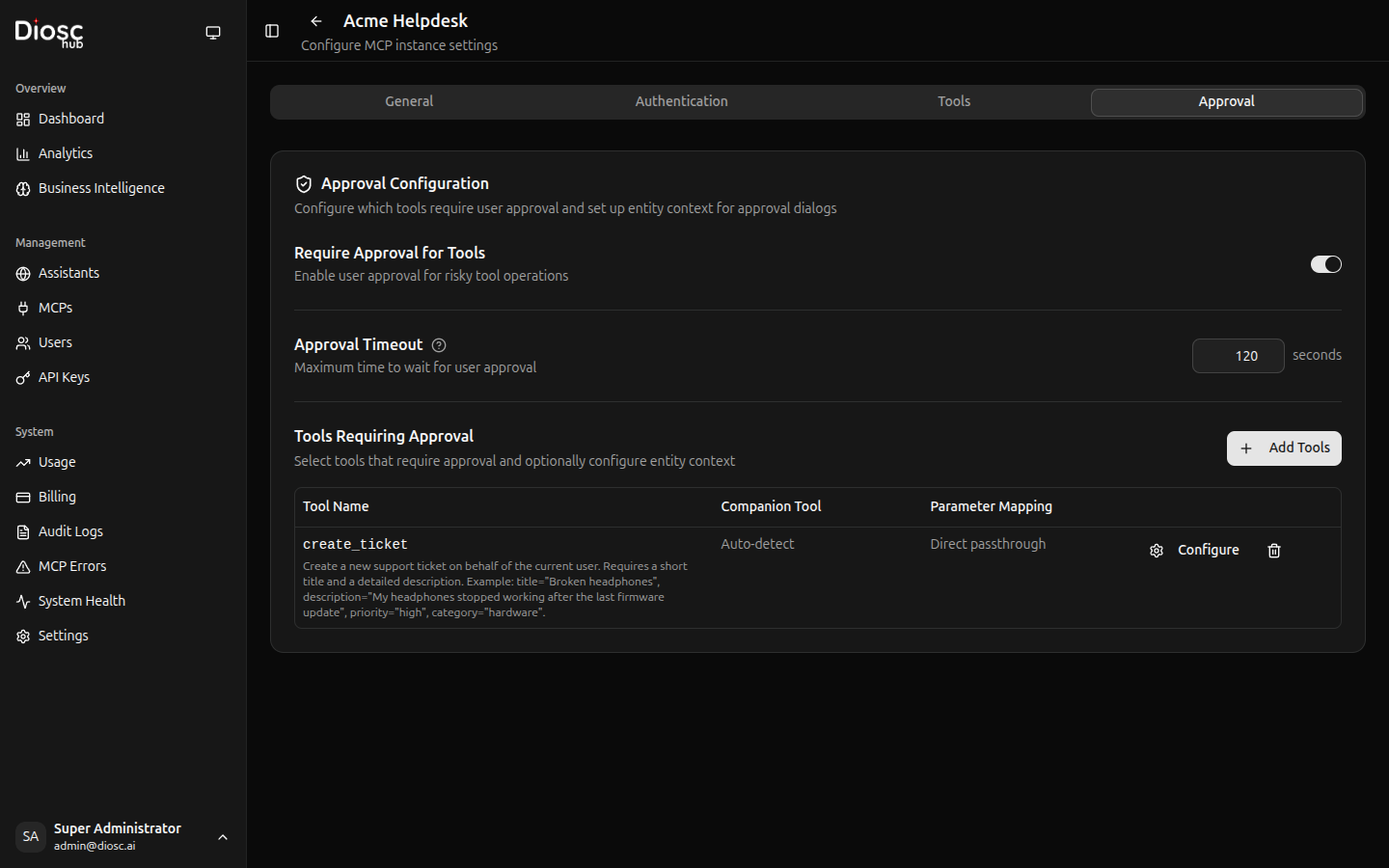Image resolution: width=1389 pixels, height=868 pixels.
Task: Click the Add Tools button
Action: tap(1284, 448)
